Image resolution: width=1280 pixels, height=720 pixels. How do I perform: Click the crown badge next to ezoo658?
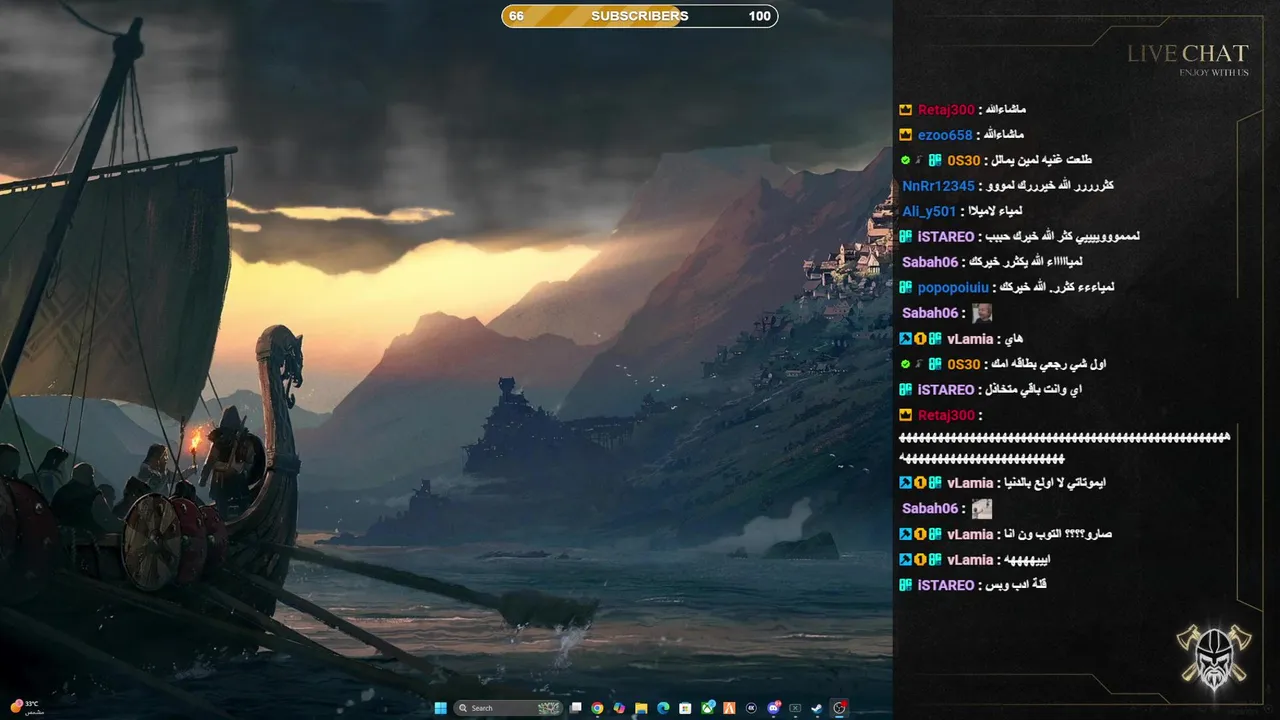point(905,134)
